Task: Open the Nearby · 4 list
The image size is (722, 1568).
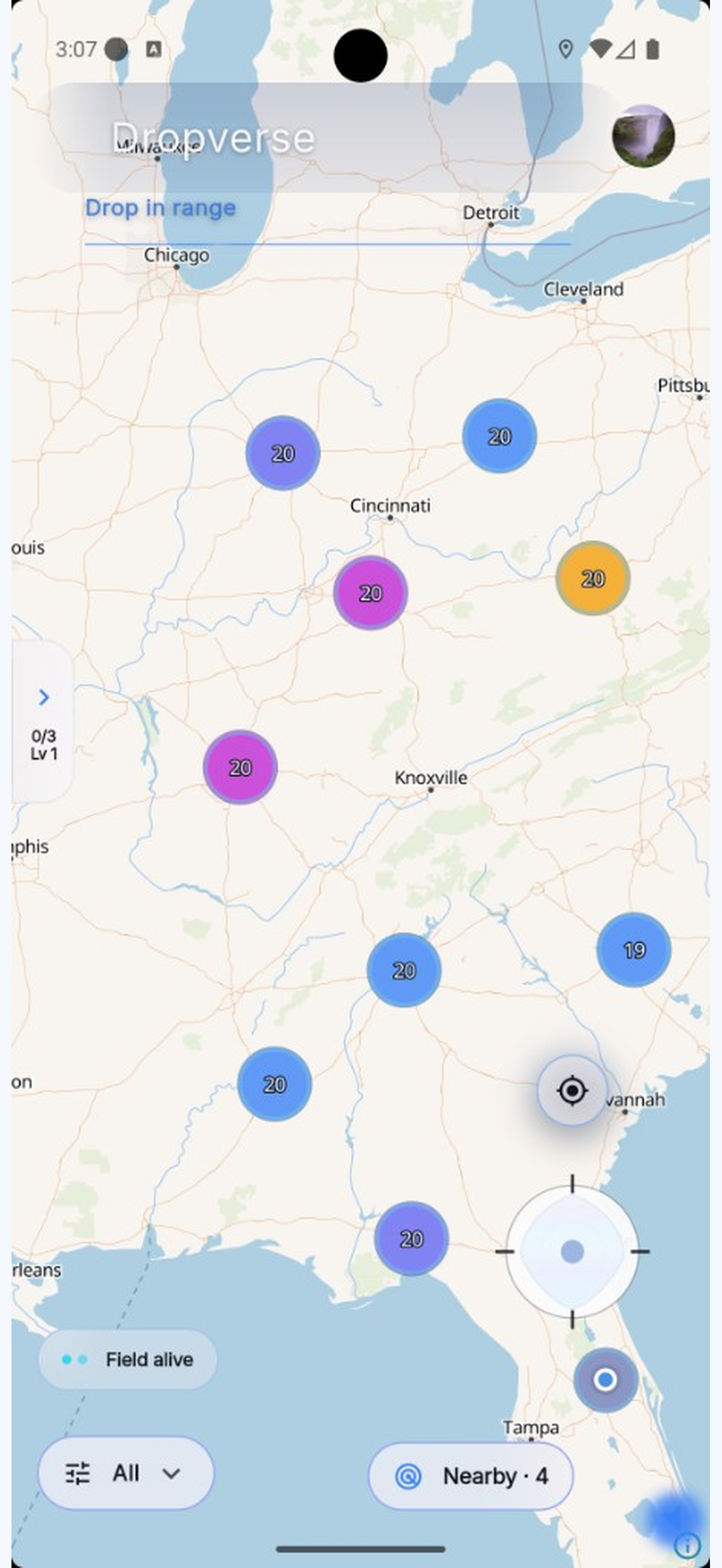Action: point(470,1476)
